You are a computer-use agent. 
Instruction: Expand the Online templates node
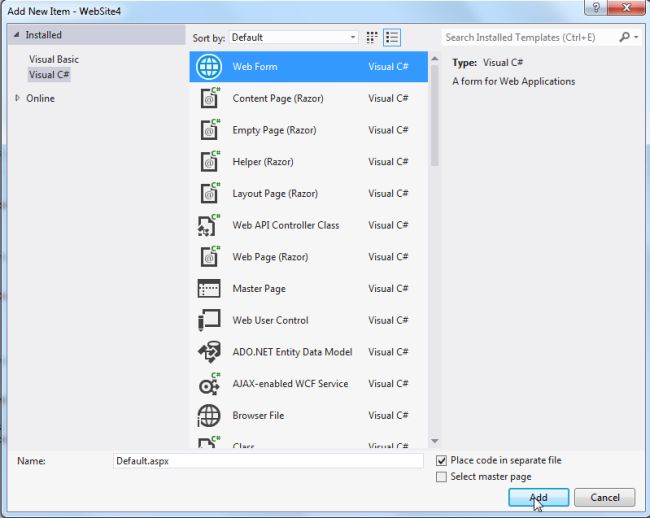tap(17, 98)
